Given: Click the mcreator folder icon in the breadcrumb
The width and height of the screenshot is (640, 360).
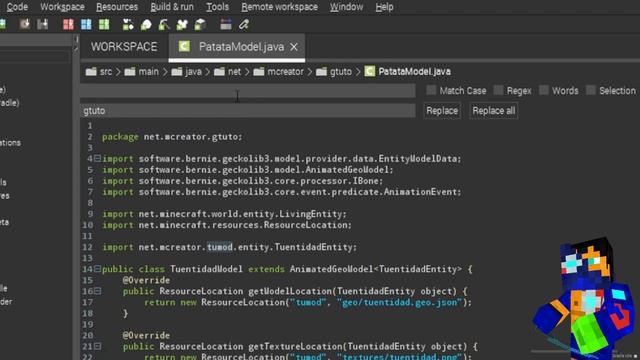Looking at the screenshot, I should pos(259,72).
